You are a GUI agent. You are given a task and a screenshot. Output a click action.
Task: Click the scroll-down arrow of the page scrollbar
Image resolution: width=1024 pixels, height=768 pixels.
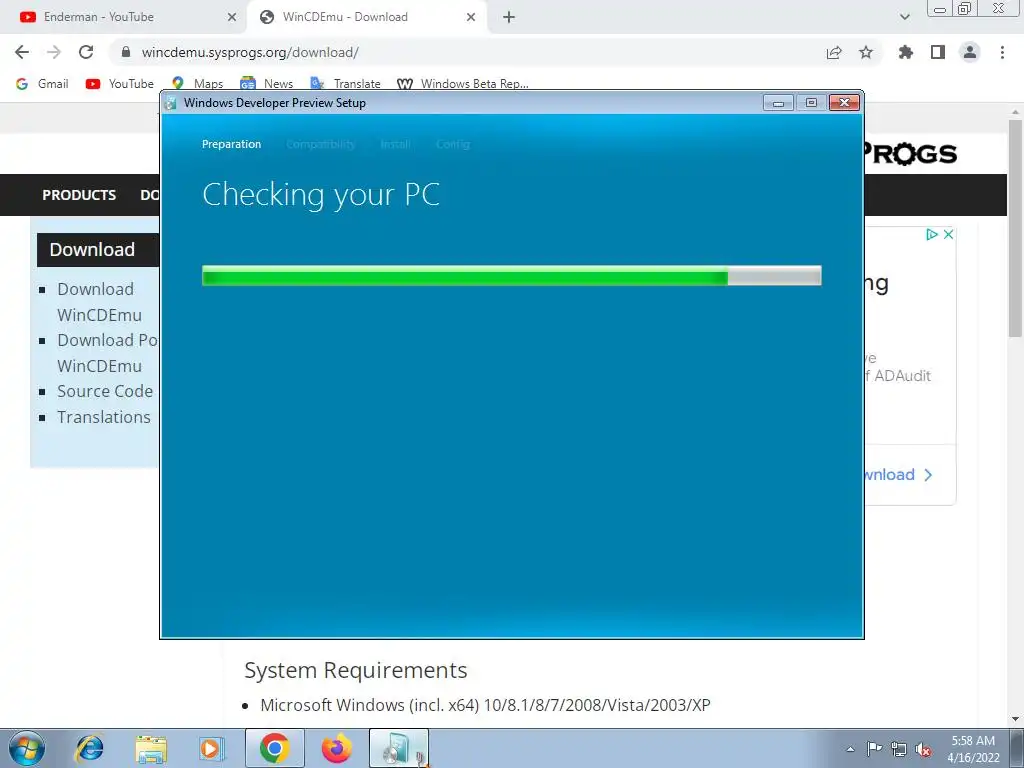pyautogui.click(x=1015, y=719)
